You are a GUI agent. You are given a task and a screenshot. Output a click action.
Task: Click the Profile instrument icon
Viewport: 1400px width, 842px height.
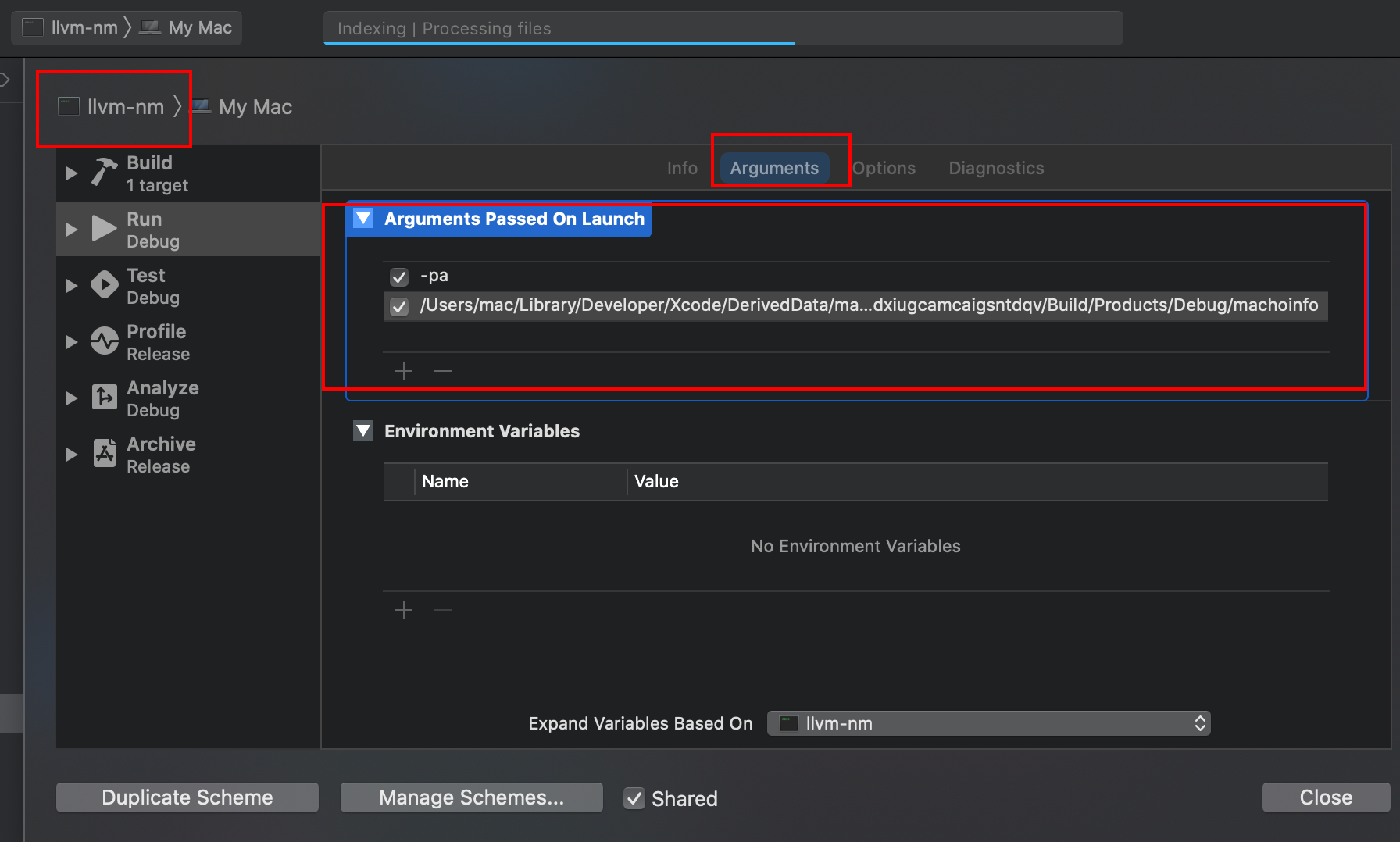pyautogui.click(x=104, y=341)
